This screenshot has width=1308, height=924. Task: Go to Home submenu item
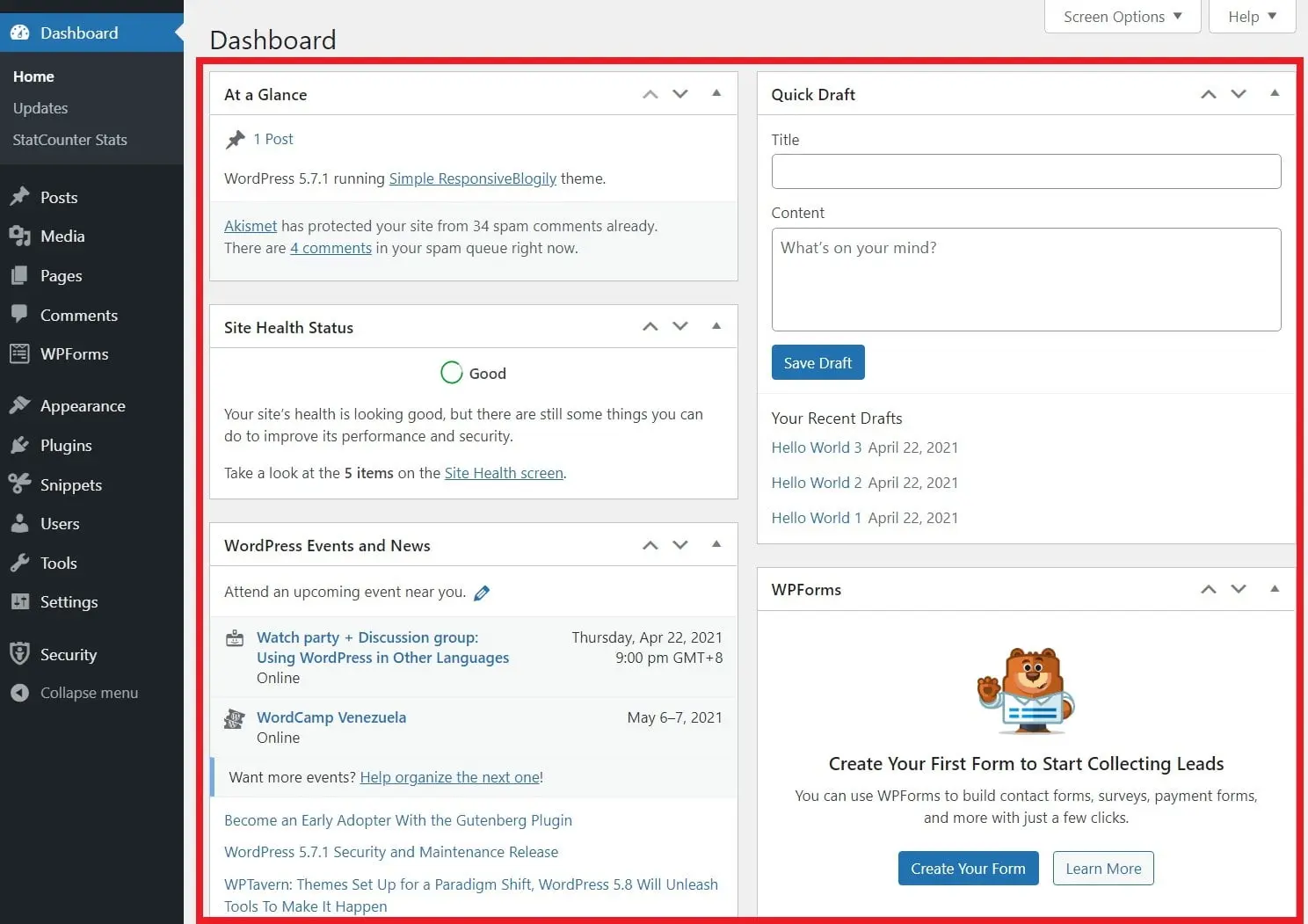[x=33, y=76]
